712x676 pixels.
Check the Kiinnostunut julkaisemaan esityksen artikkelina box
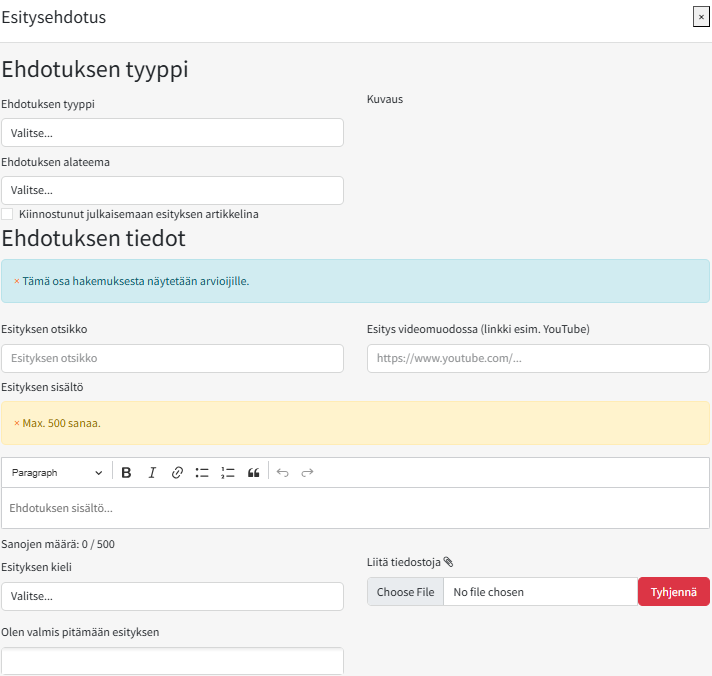coord(8,214)
